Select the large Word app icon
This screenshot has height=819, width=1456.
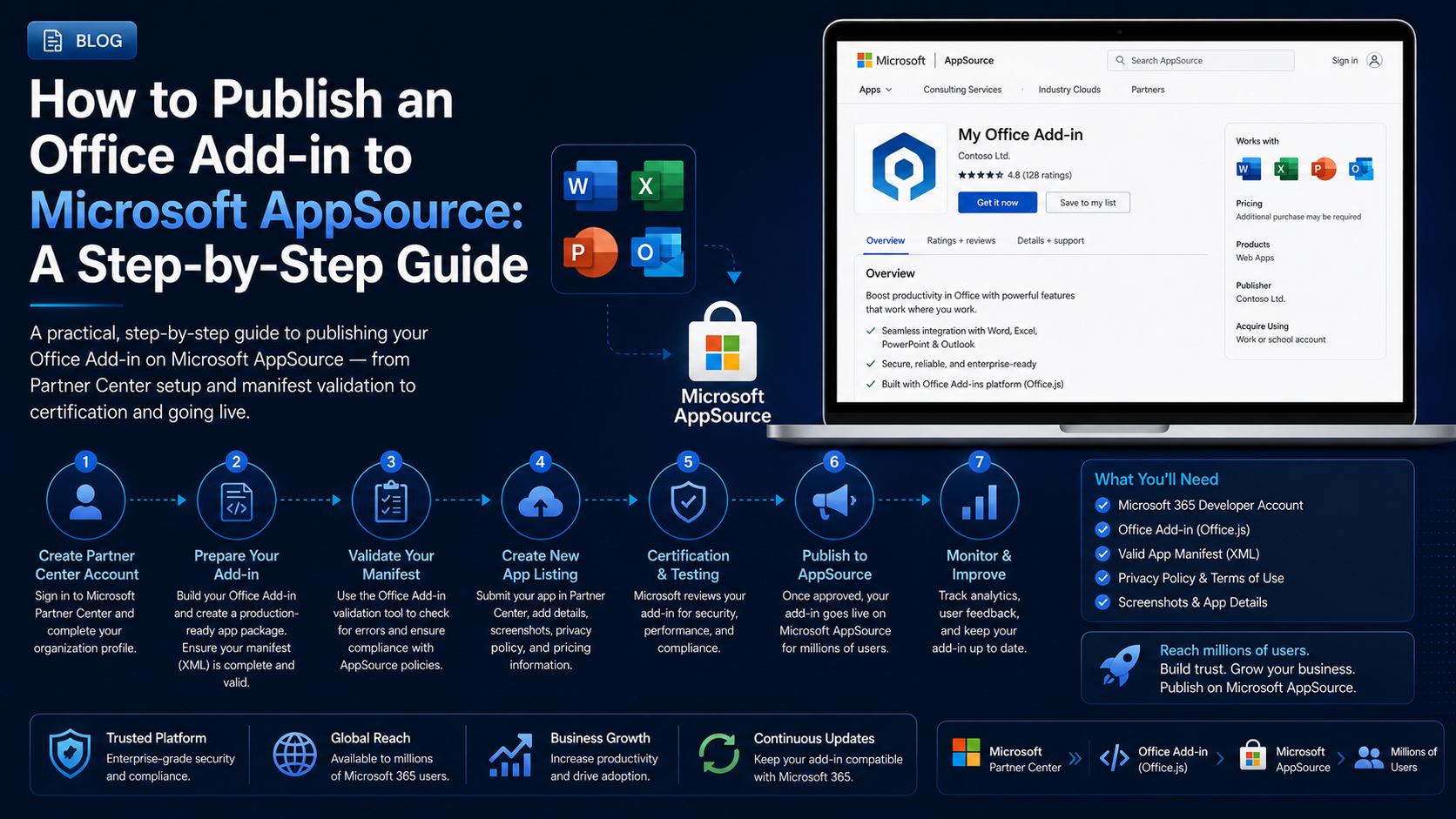(x=590, y=185)
